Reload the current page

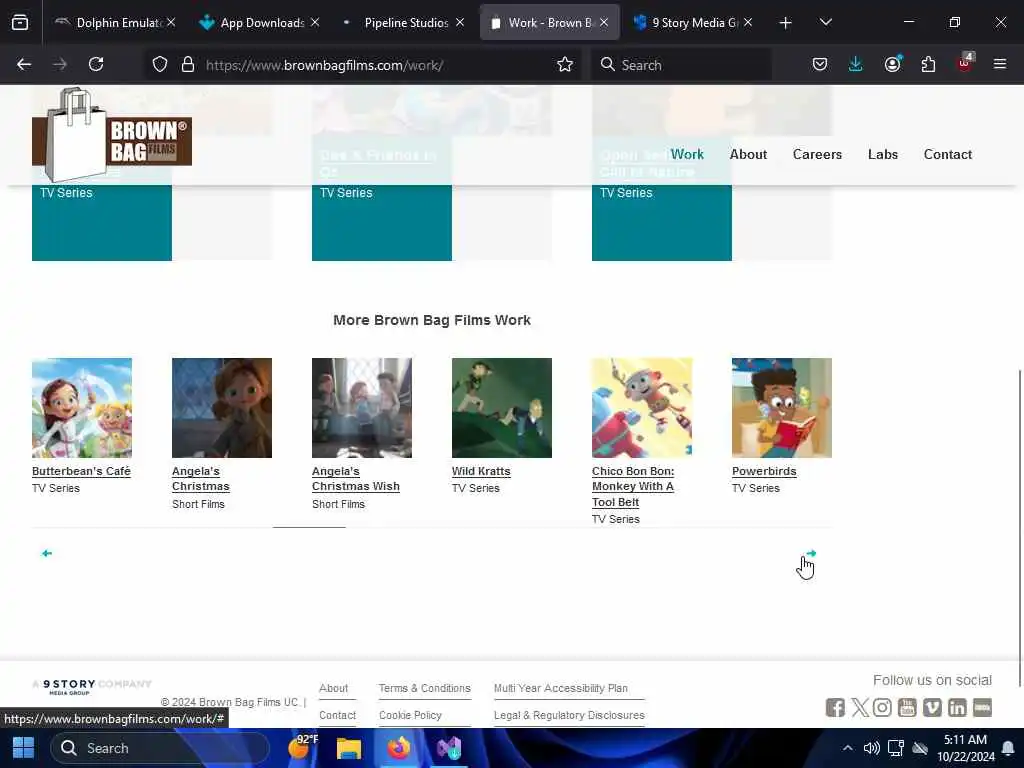[96, 64]
